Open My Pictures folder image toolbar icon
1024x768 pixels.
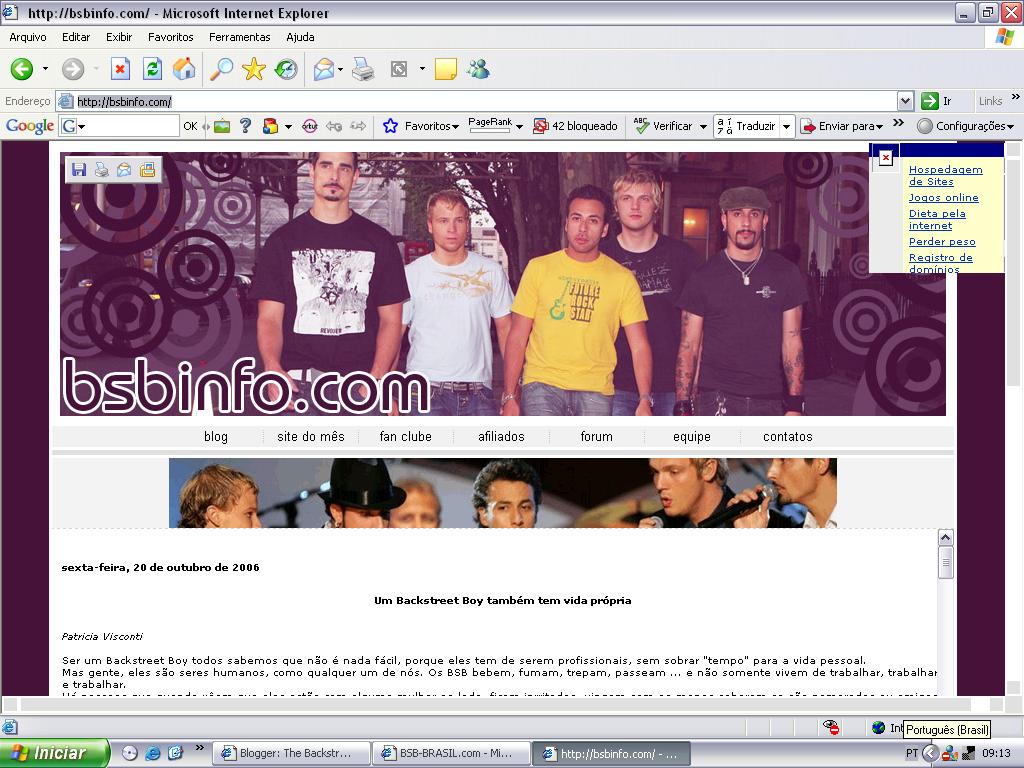(148, 170)
